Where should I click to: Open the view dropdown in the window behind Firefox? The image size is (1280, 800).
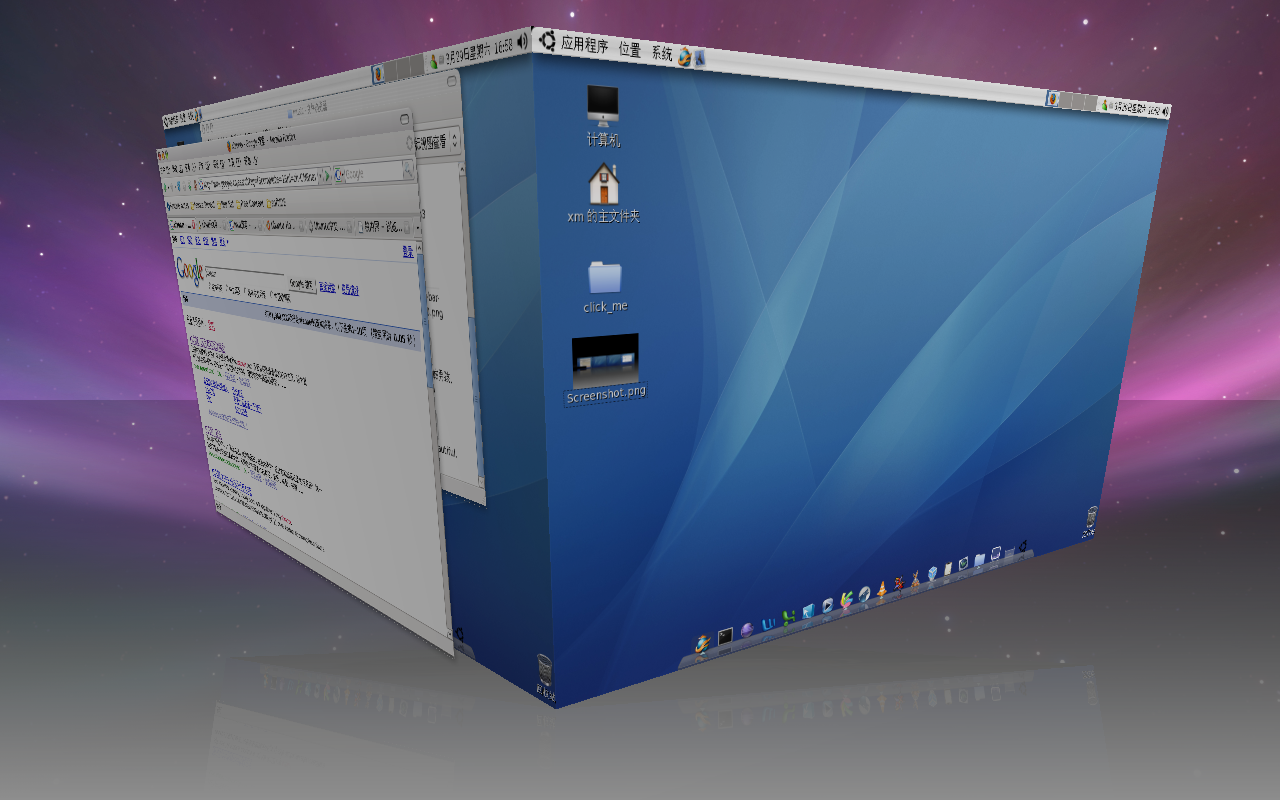437,143
